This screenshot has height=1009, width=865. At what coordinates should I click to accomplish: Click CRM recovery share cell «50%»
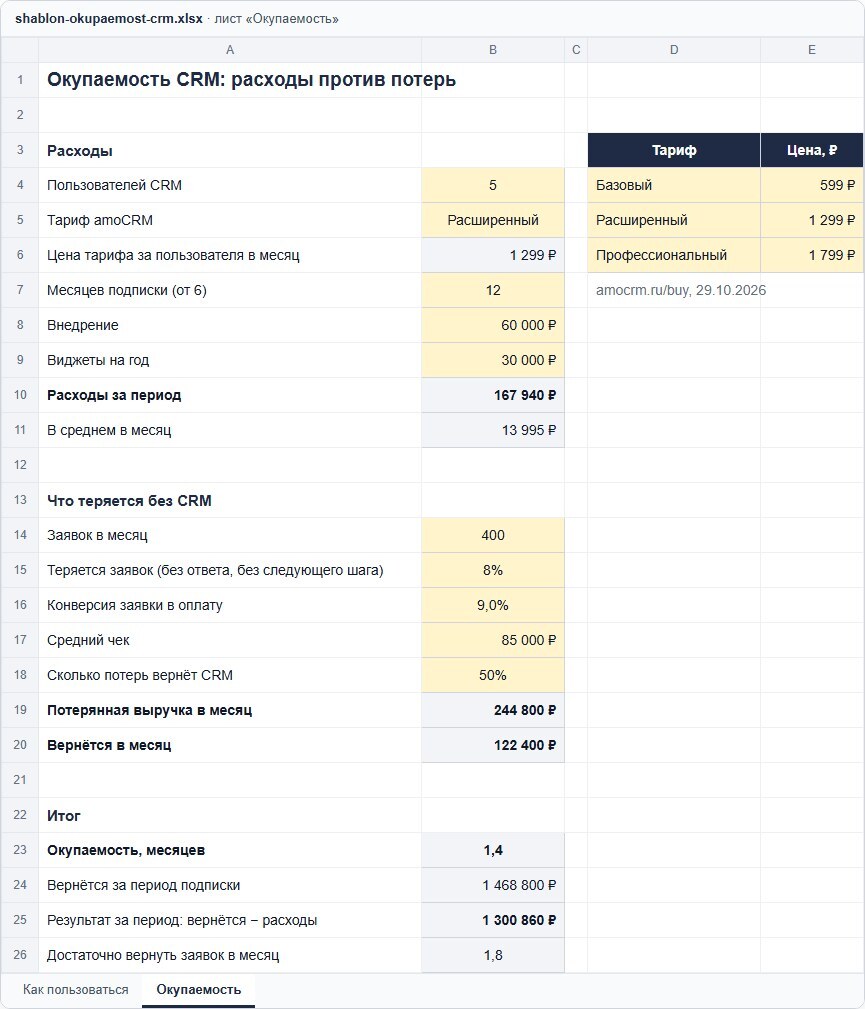pyautogui.click(x=493, y=675)
